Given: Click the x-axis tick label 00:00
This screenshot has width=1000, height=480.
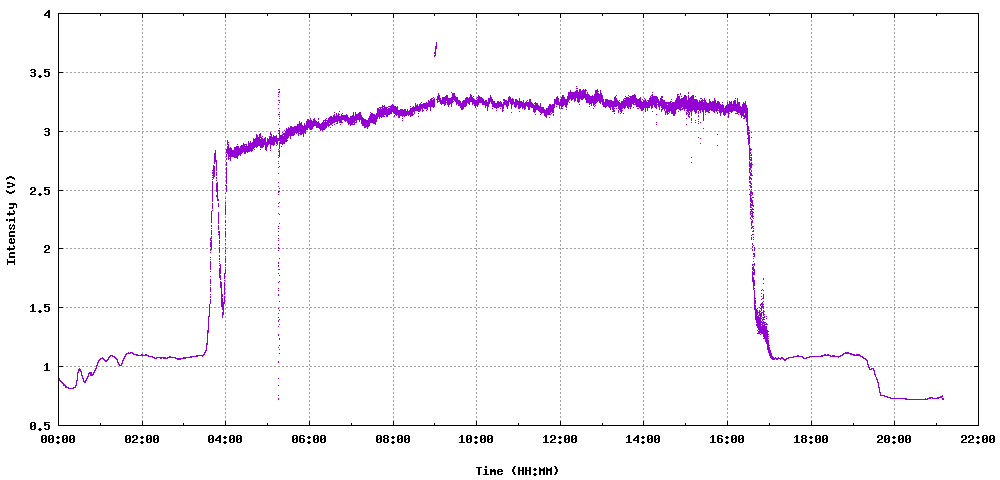Looking at the screenshot, I should tap(59, 439).
